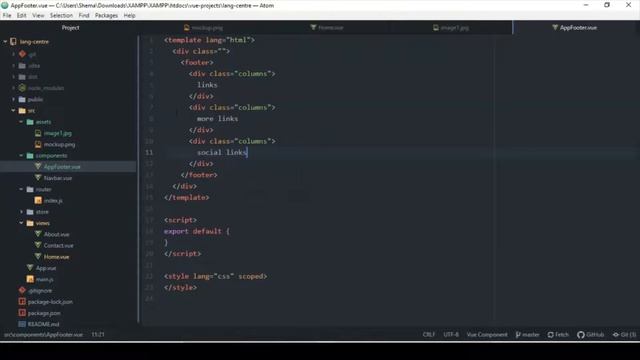Open the File menu
This screenshot has height=360, width=640.
(x=7, y=16)
